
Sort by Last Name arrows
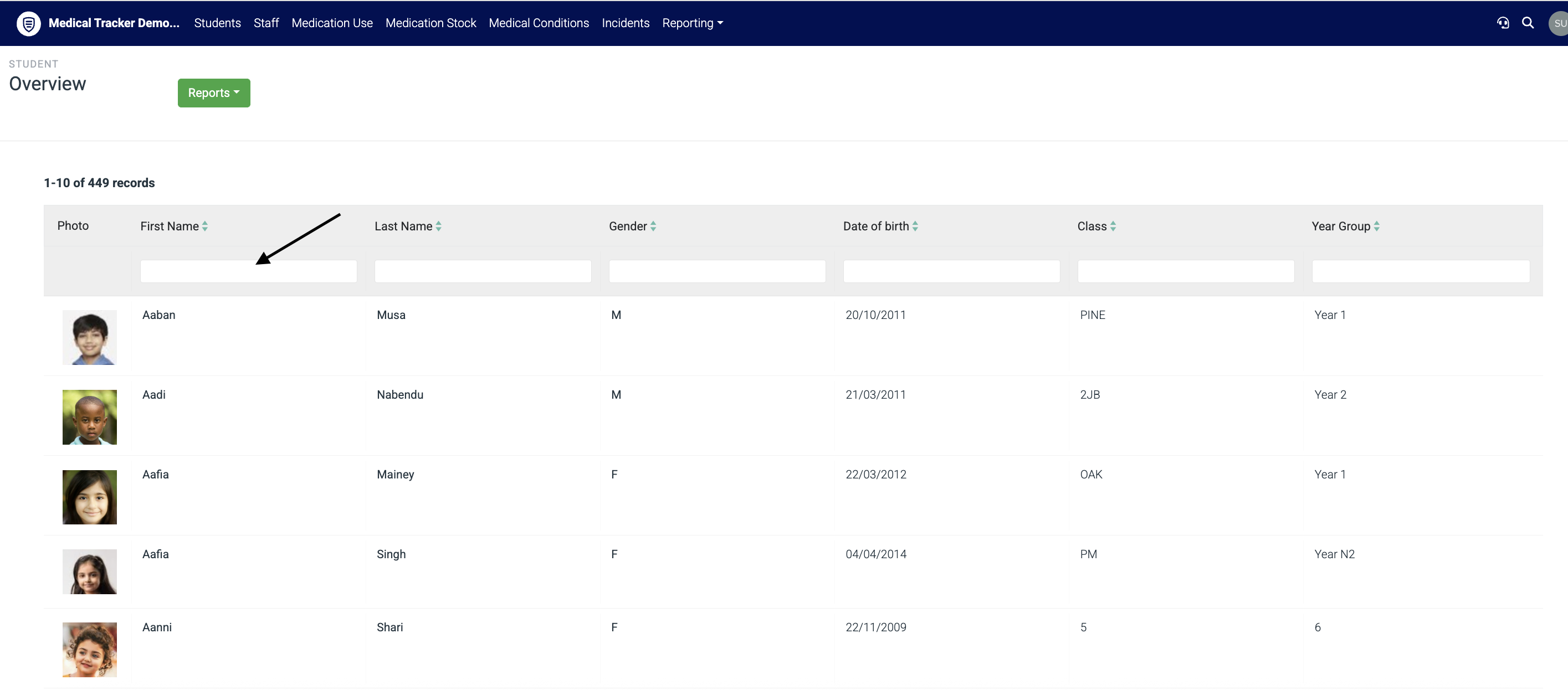[438, 226]
